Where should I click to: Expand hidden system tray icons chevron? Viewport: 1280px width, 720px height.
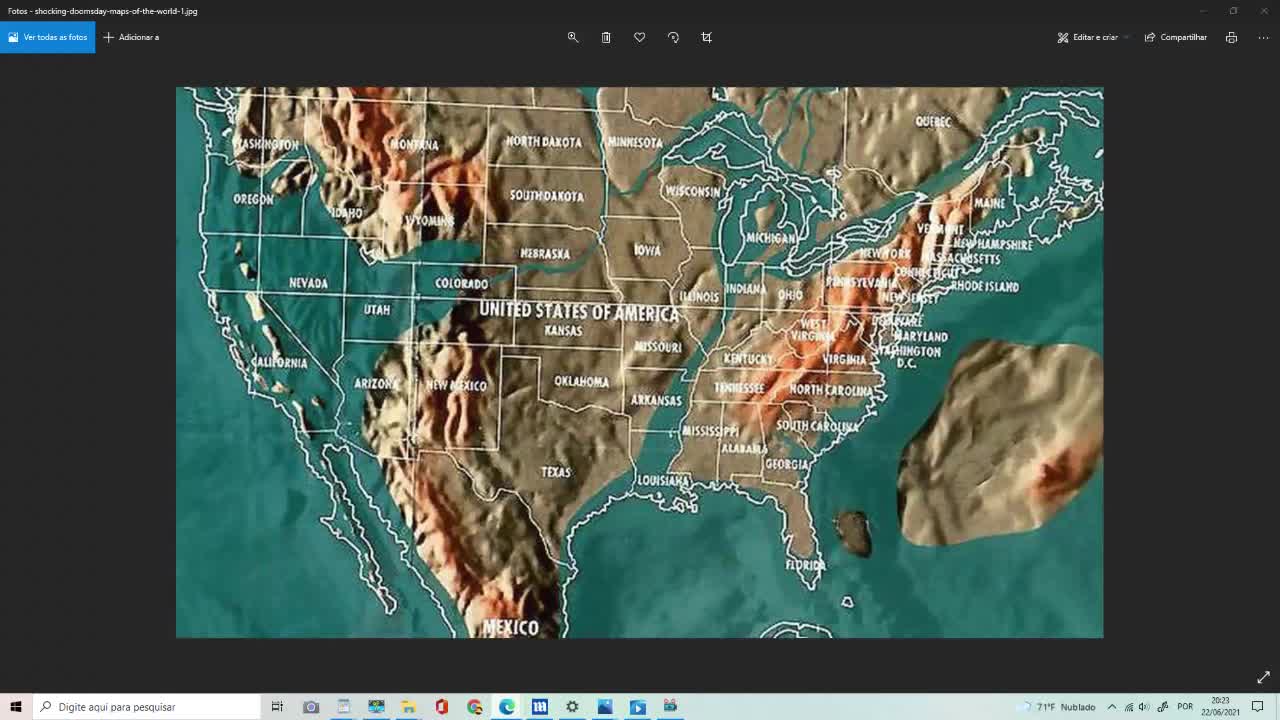click(x=1111, y=707)
